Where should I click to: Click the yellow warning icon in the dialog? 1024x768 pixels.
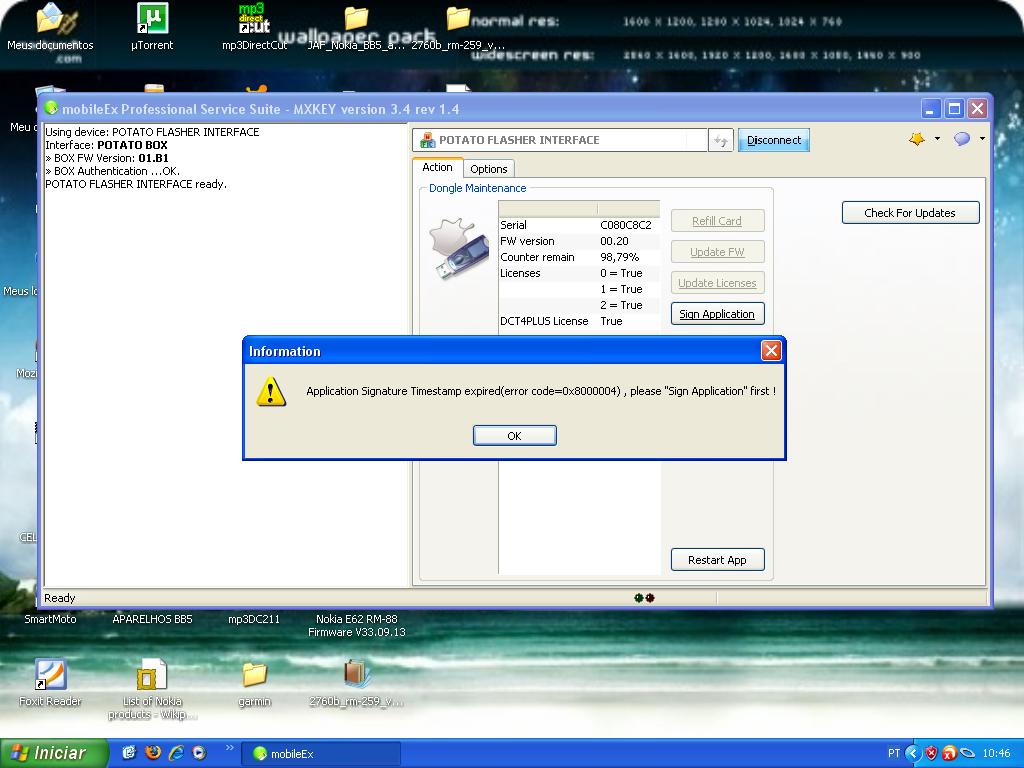(x=271, y=391)
